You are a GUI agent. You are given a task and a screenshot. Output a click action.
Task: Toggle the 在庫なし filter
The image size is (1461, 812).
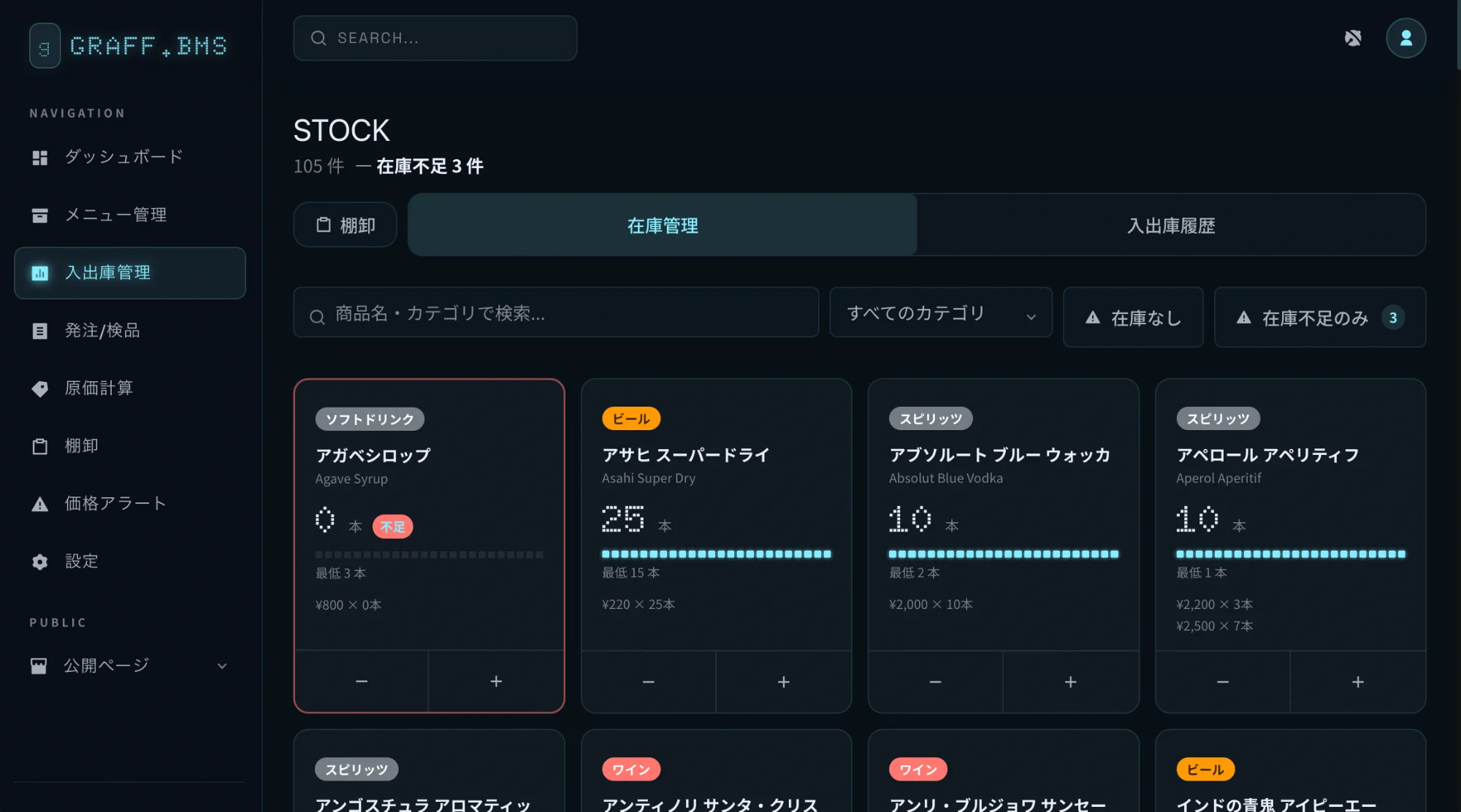tap(1133, 317)
